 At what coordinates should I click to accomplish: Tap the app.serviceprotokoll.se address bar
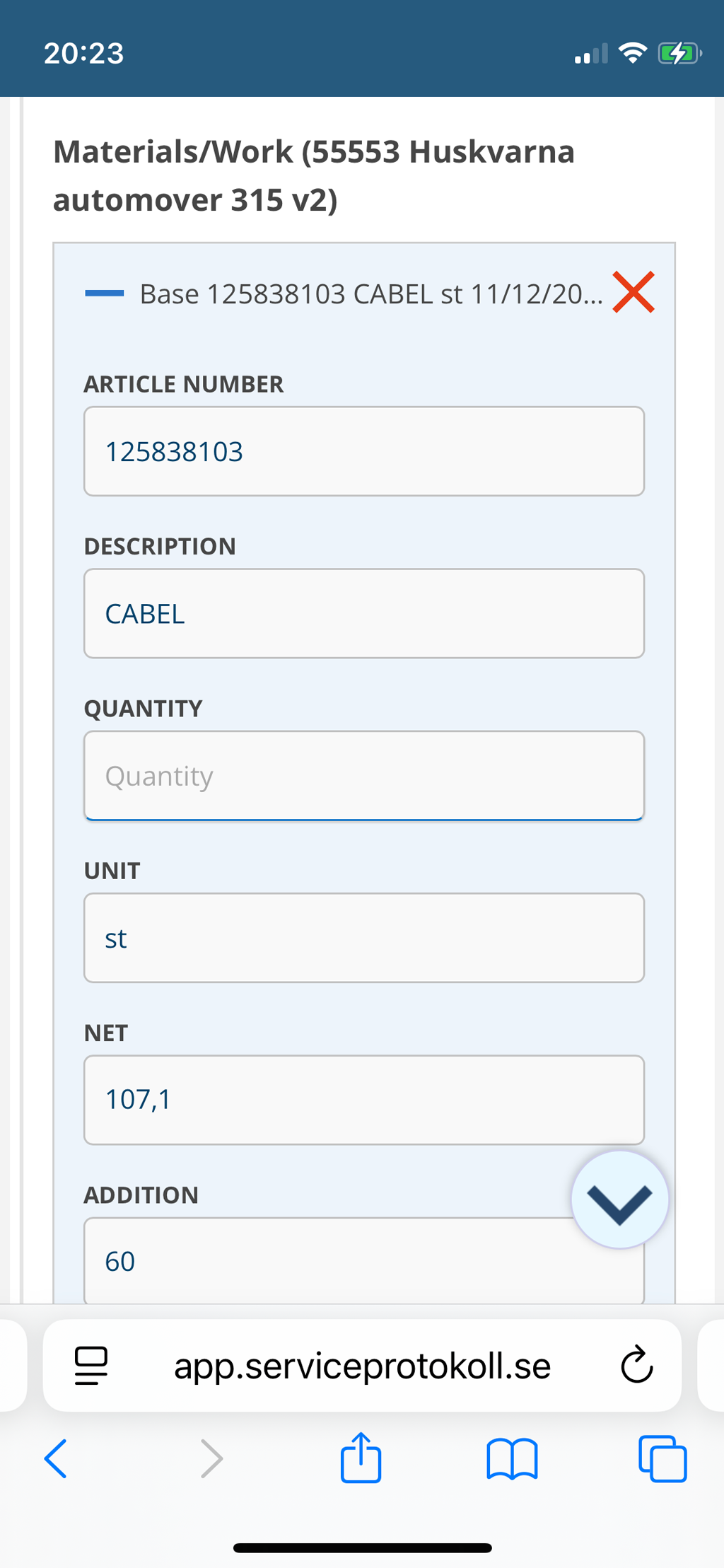click(x=362, y=1365)
